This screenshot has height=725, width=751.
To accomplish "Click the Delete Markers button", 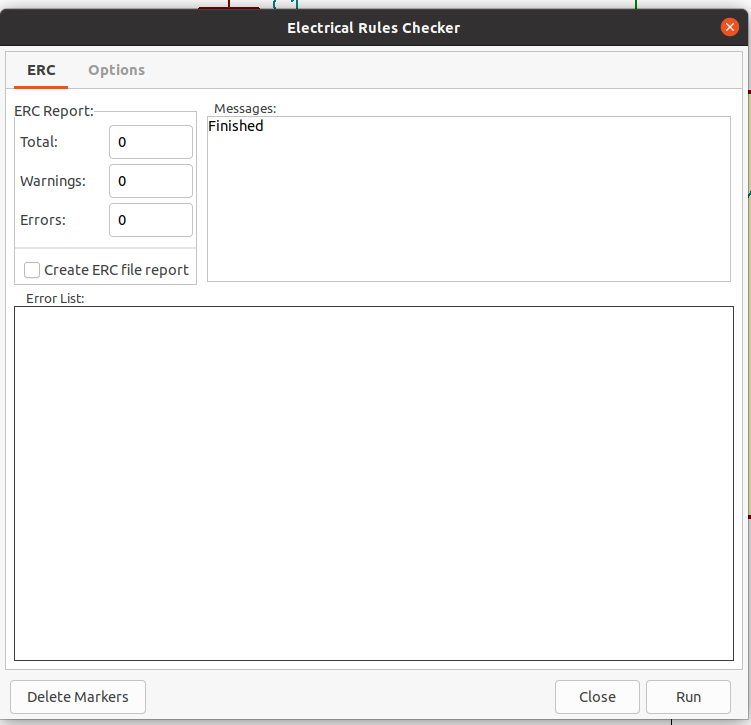I will (78, 697).
